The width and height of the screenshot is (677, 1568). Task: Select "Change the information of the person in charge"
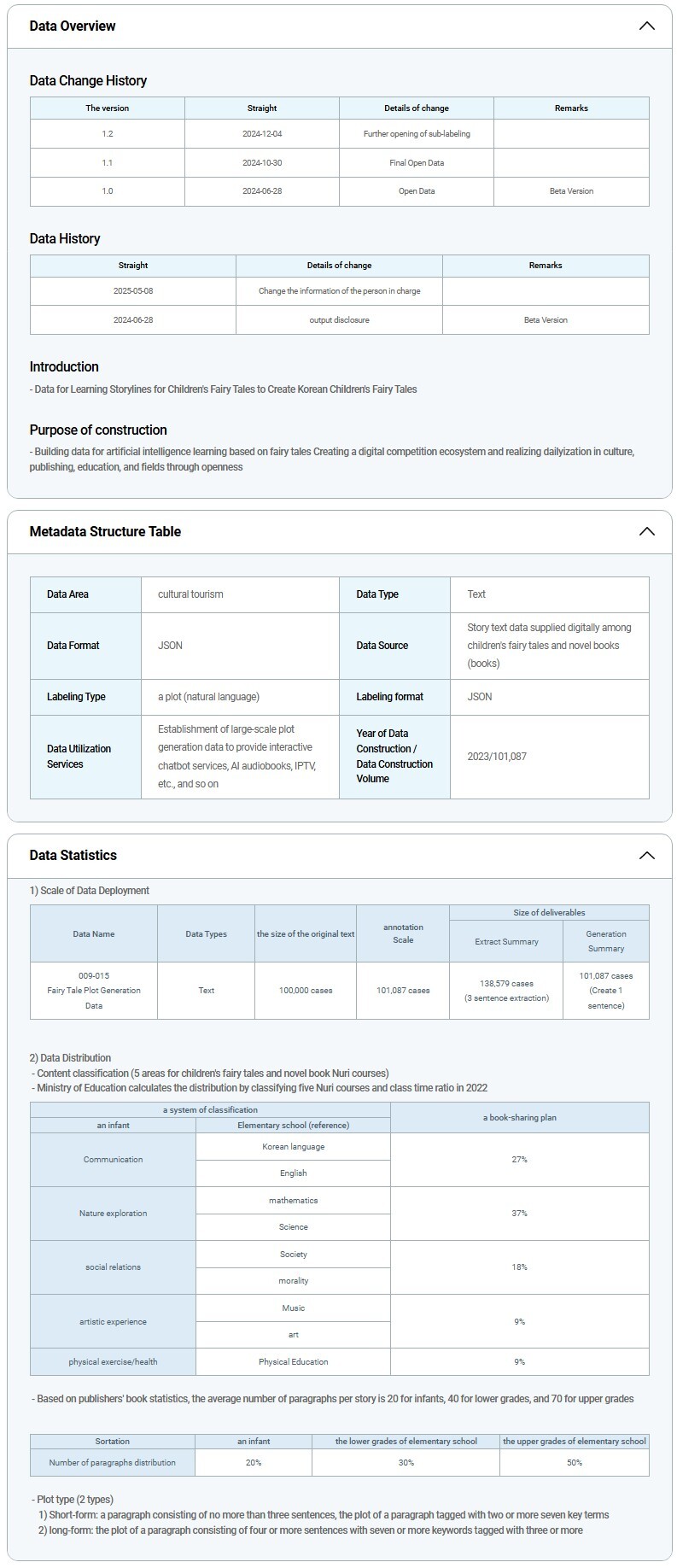[x=339, y=291]
